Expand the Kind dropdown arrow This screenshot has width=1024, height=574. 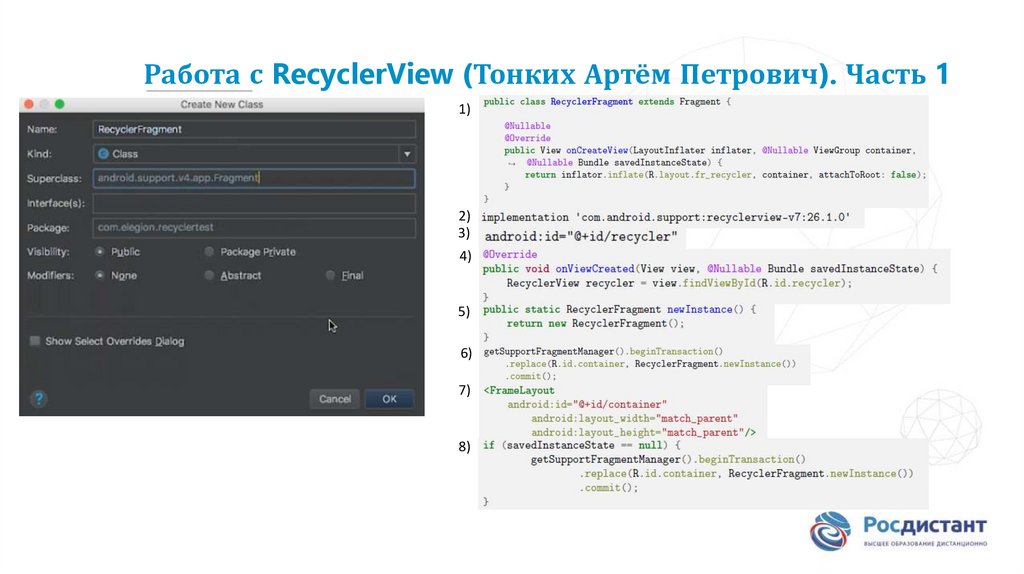(x=406, y=154)
